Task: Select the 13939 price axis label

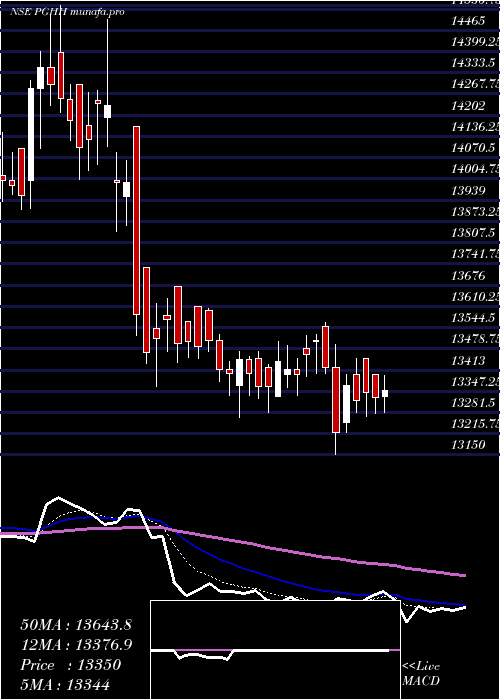Action: [x=468, y=191]
